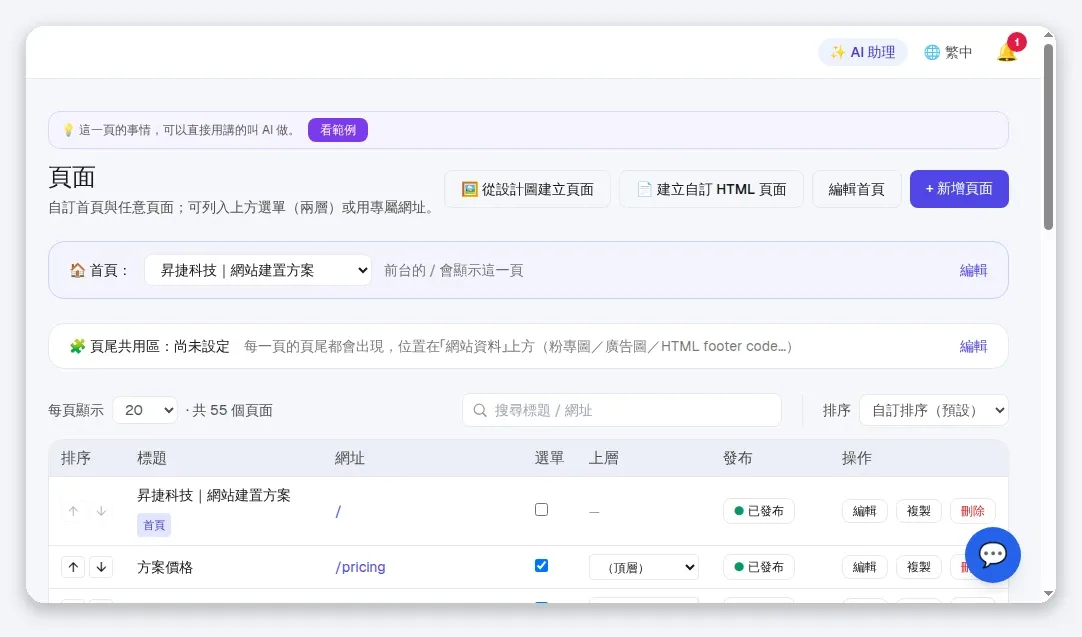Click 複製 button in 昇捷科技 row
This screenshot has height=637, width=1082.
coord(918,511)
